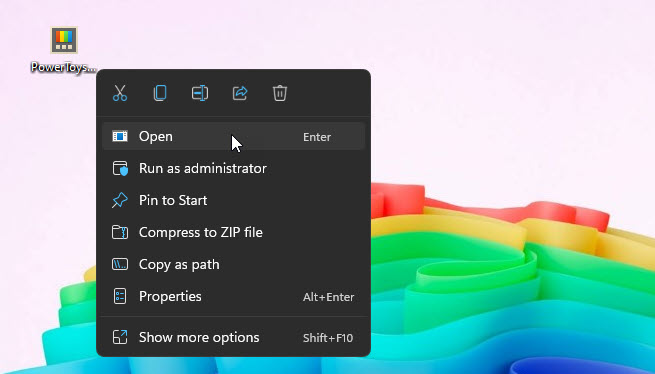The image size is (655, 374).
Task: Select the PowerToys desktop shortcut icon
Action: 64,40
